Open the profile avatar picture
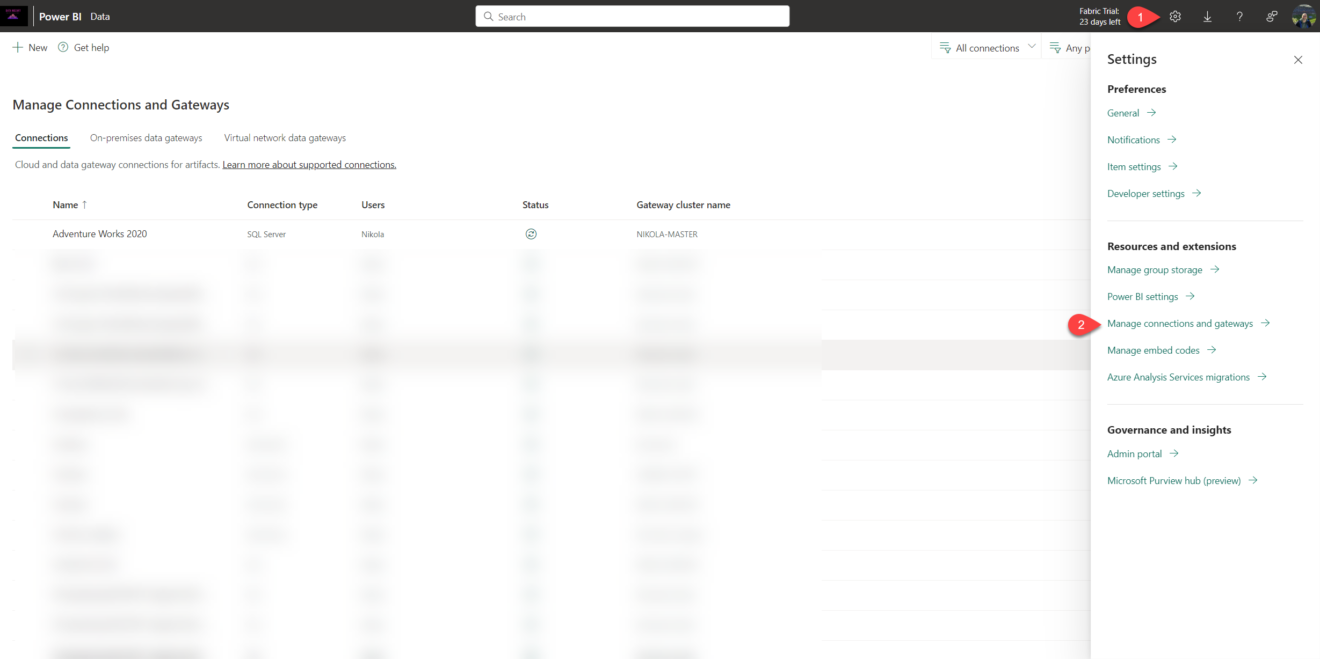Image resolution: width=1320 pixels, height=659 pixels. coord(1303,16)
